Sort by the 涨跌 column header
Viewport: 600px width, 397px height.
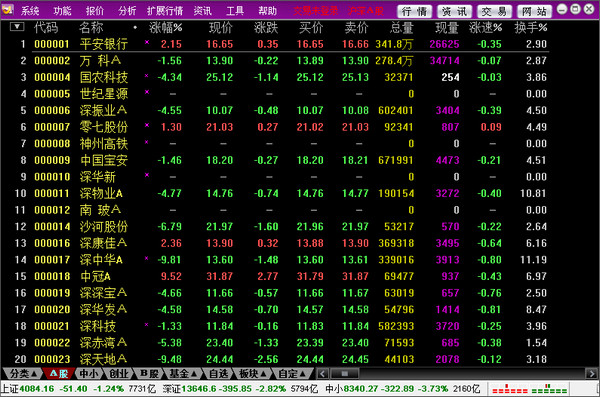(266, 28)
